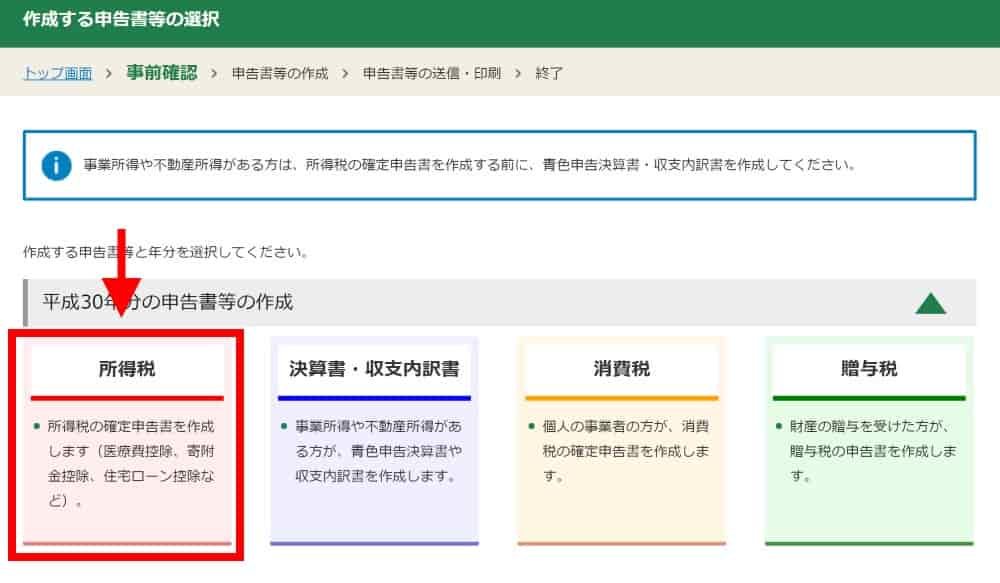This screenshot has width=1000, height=583.
Task: Click the chevron right after トップ画面
Action: click(x=108, y=74)
